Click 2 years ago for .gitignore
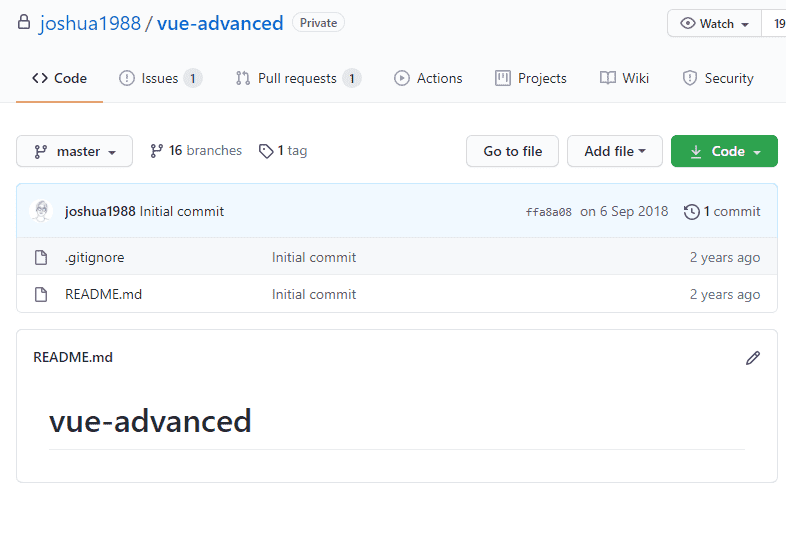The height and width of the screenshot is (540, 786). click(725, 257)
